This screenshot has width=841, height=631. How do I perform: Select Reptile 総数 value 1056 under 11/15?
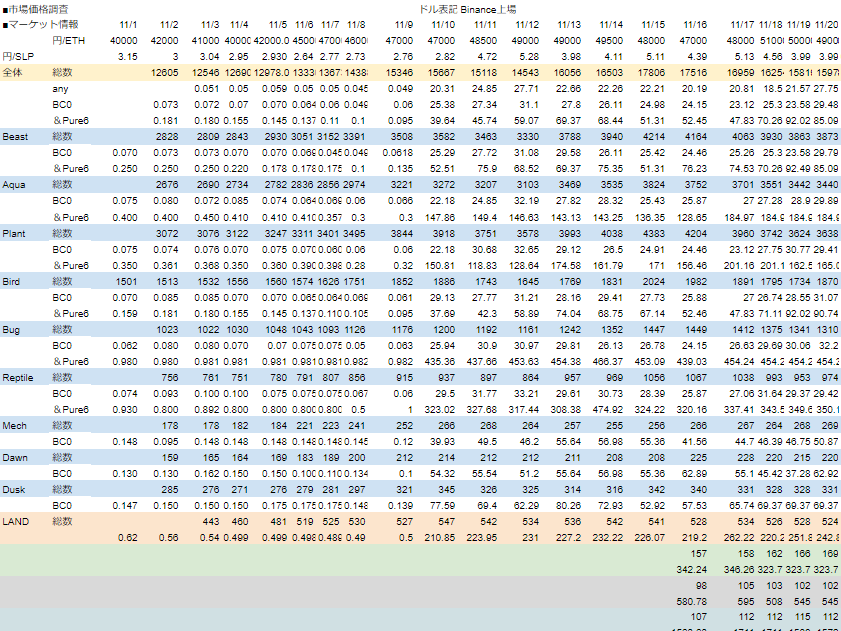click(653, 378)
